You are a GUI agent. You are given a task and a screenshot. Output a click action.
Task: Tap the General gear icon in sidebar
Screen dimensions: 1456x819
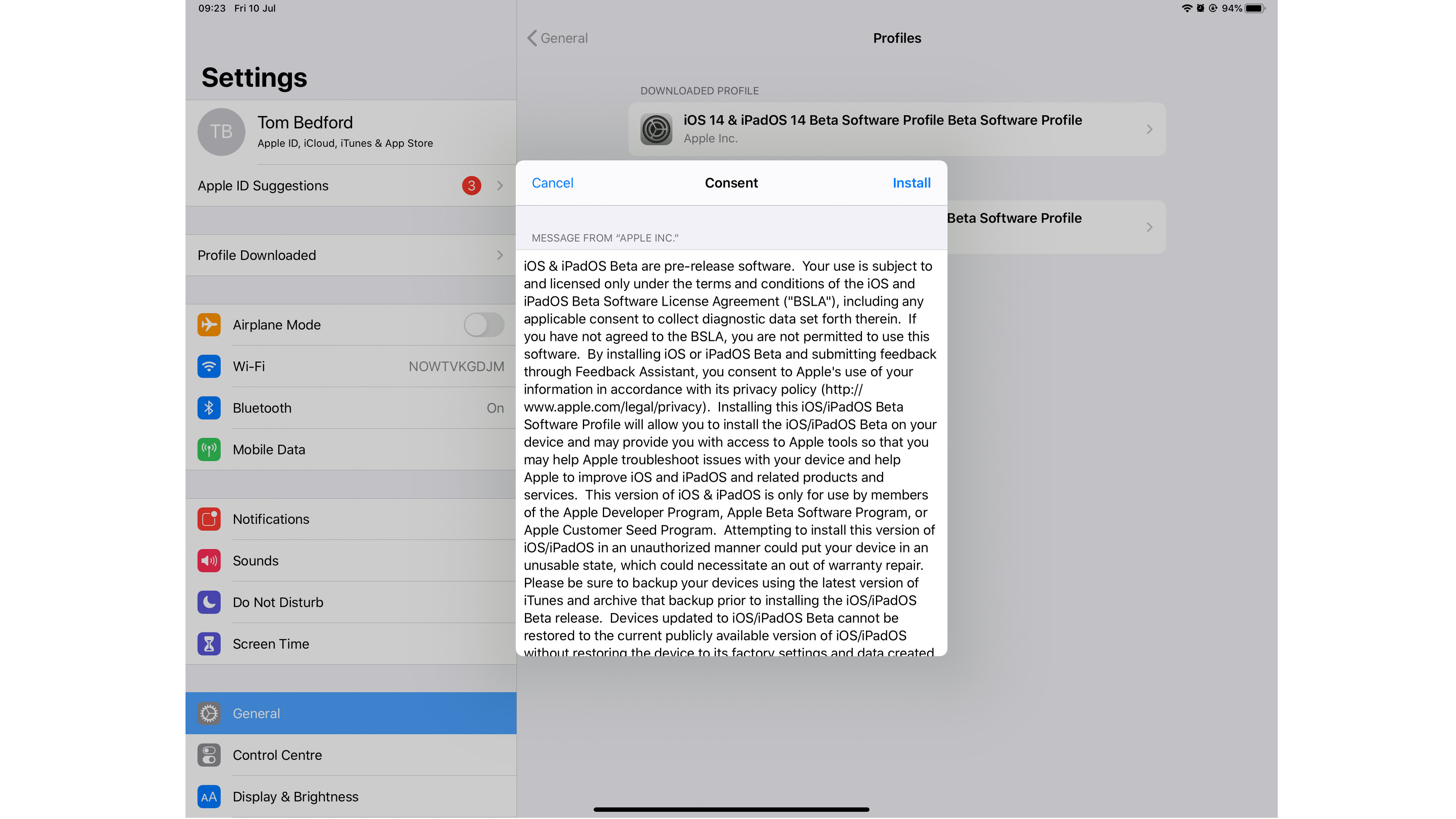coord(209,714)
